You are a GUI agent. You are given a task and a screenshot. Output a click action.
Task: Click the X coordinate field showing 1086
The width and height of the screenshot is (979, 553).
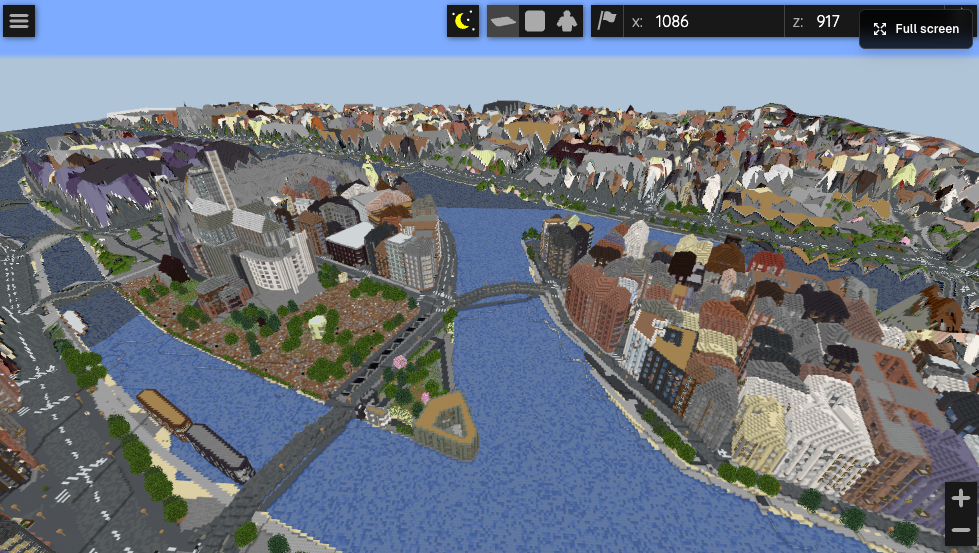coord(704,21)
